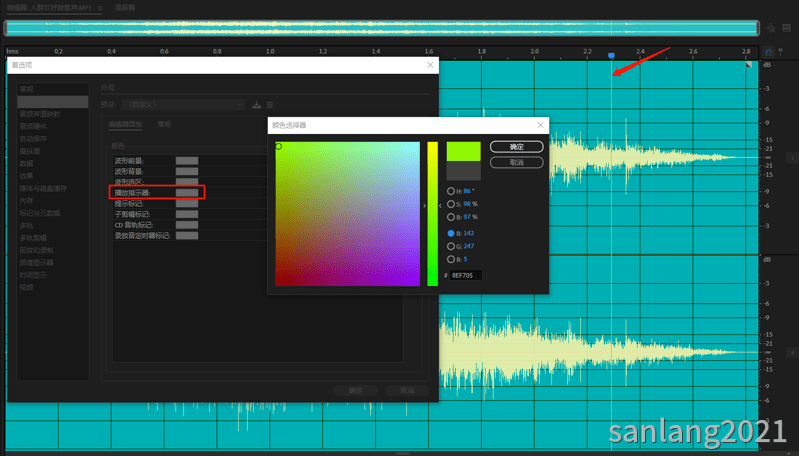Click the 子剪辑标记 color swatch
Image resolution: width=799 pixels, height=456 pixels.
click(187, 214)
